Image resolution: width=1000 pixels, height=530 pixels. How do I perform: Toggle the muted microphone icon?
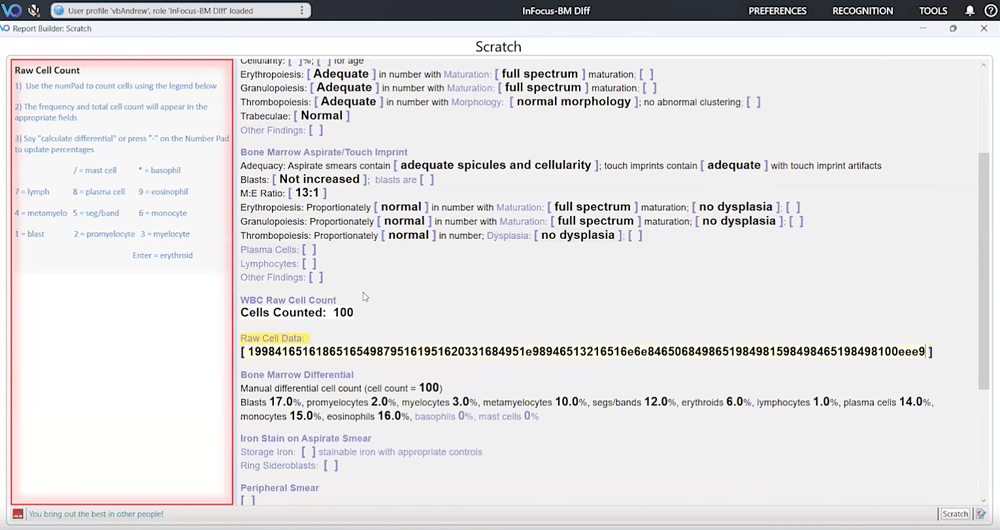click(x=35, y=11)
